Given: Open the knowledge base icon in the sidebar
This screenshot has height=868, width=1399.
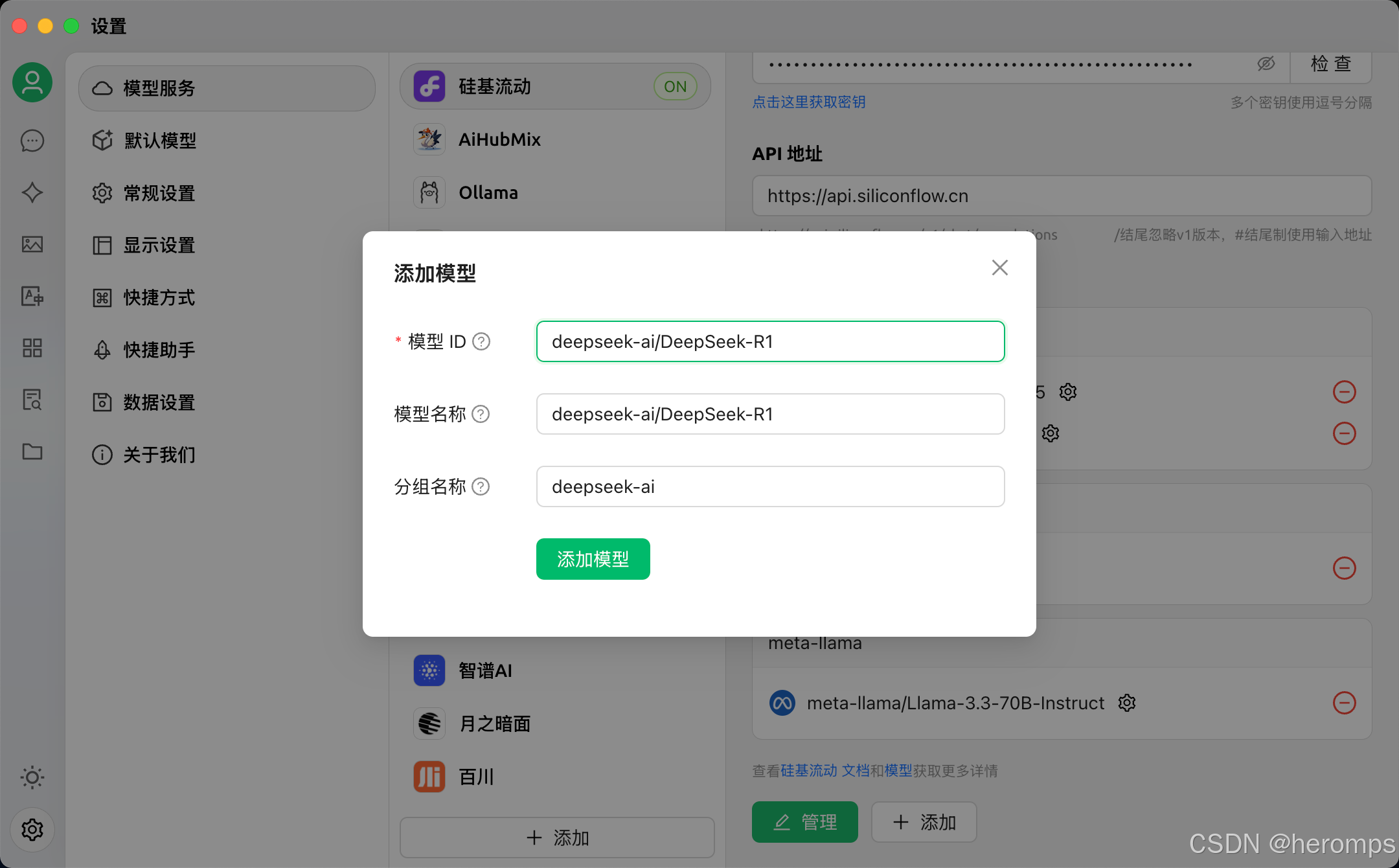Looking at the screenshot, I should 32,400.
